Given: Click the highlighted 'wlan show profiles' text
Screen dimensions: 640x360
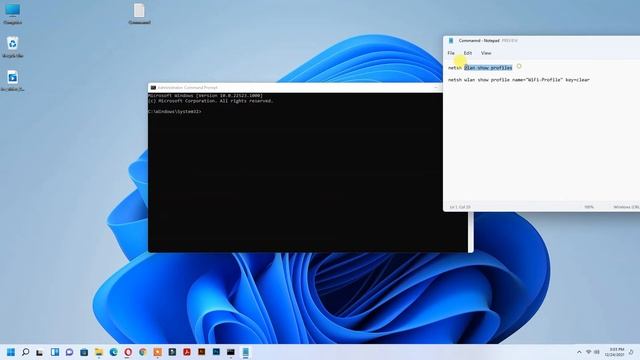Looking at the screenshot, I should point(488,67).
